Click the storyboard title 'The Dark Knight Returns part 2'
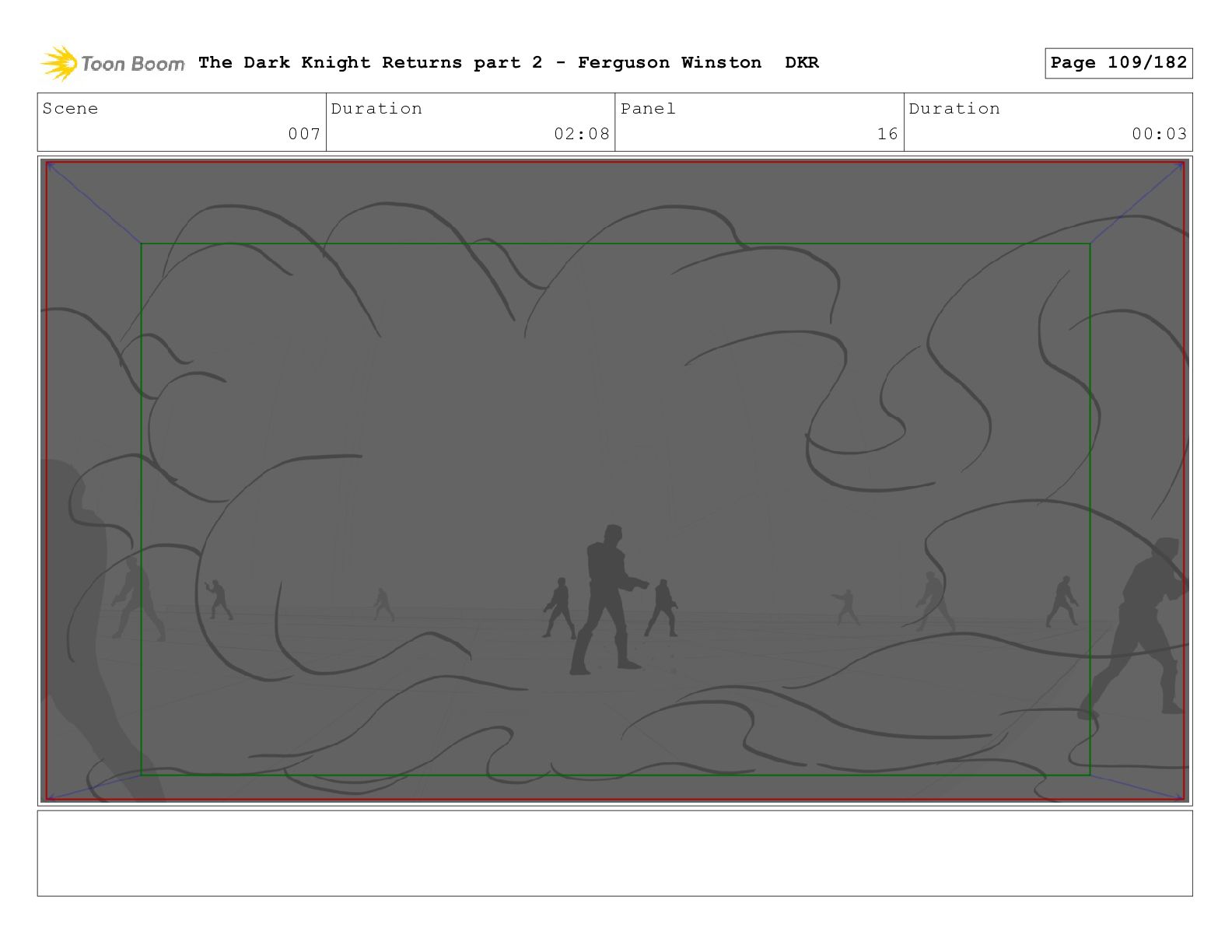Screen dimensions: 1232x952 (370, 63)
